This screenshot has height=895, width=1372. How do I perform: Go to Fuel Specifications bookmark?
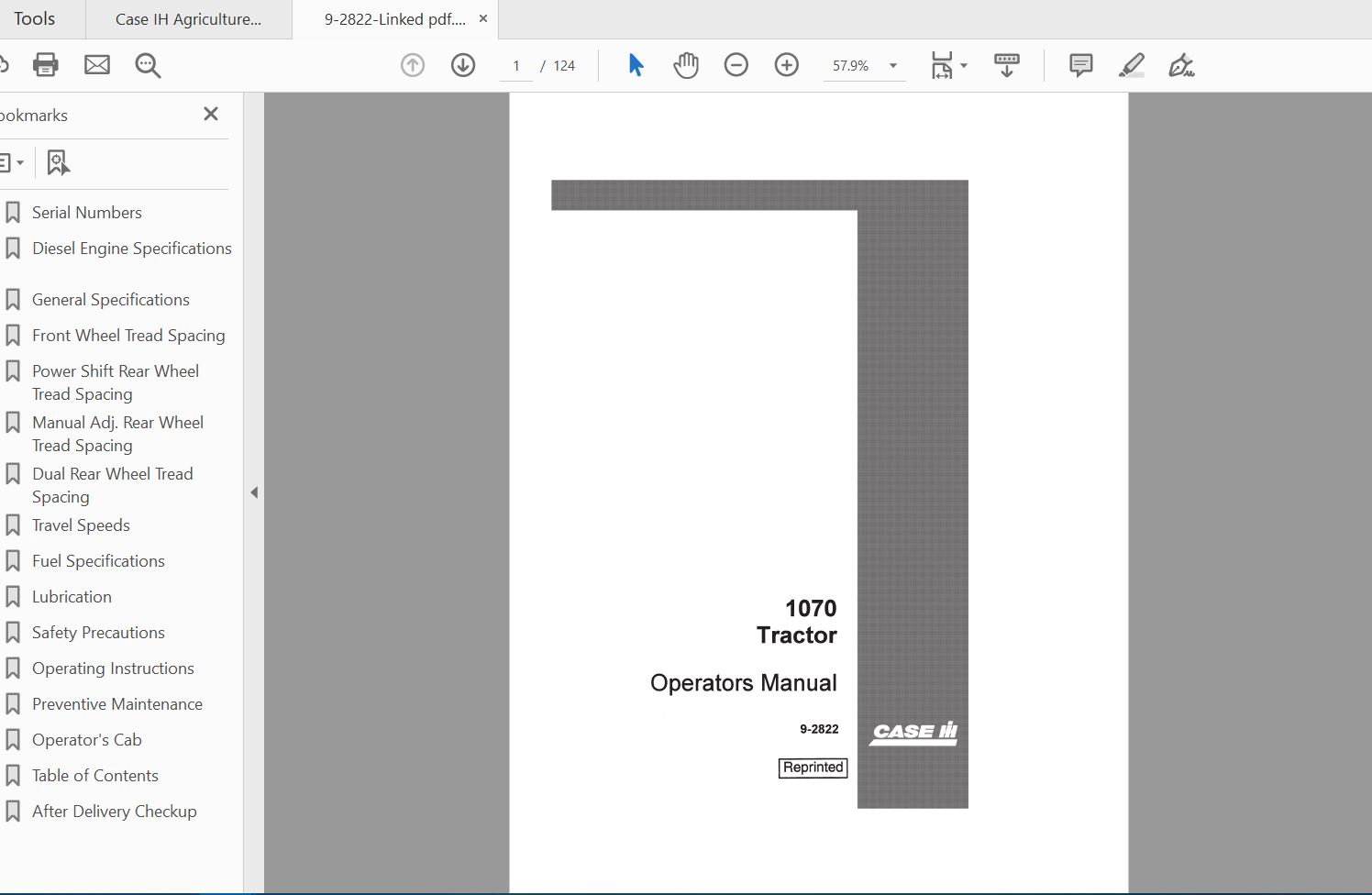[x=98, y=561]
